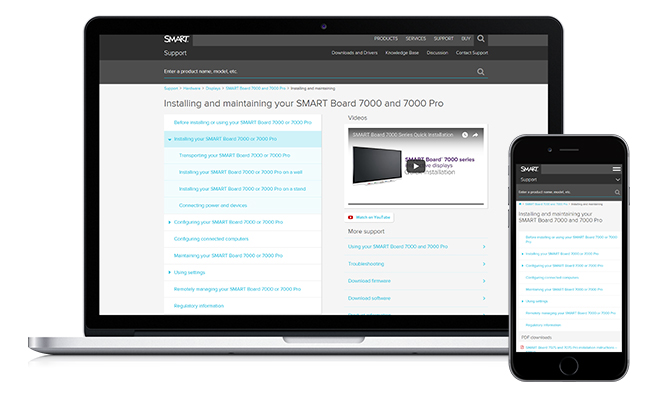Click the Watch on YouTube button

(369, 217)
